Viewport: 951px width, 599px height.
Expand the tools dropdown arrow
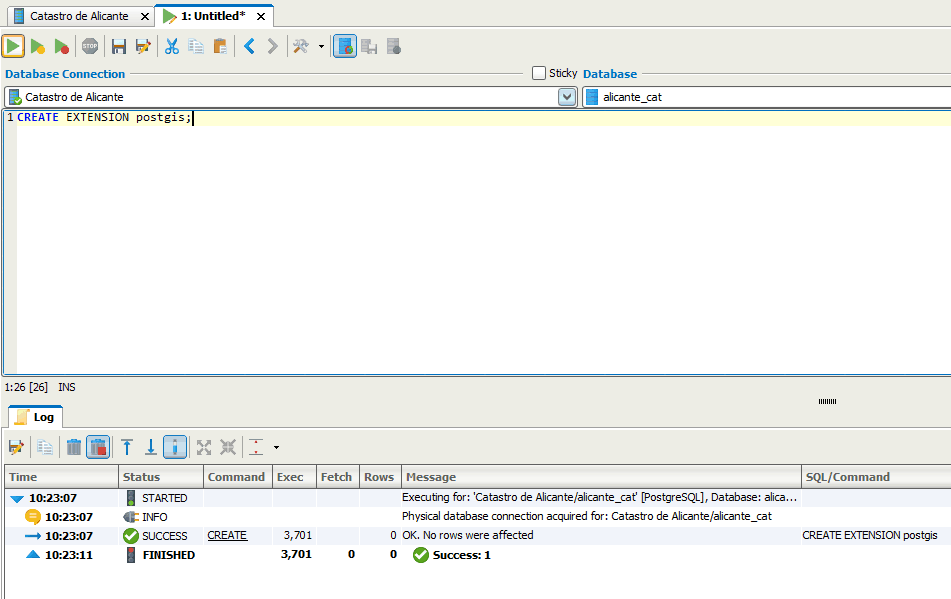pyautogui.click(x=321, y=47)
